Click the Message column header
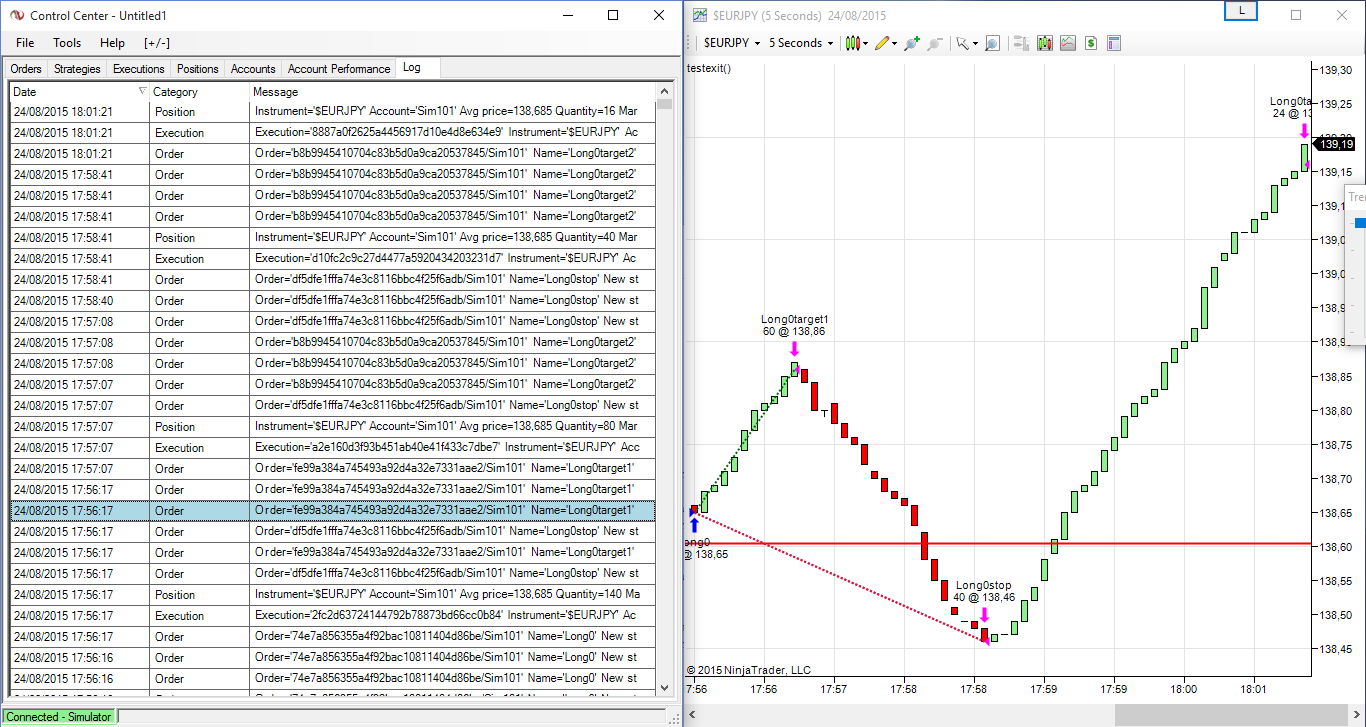 click(x=453, y=91)
